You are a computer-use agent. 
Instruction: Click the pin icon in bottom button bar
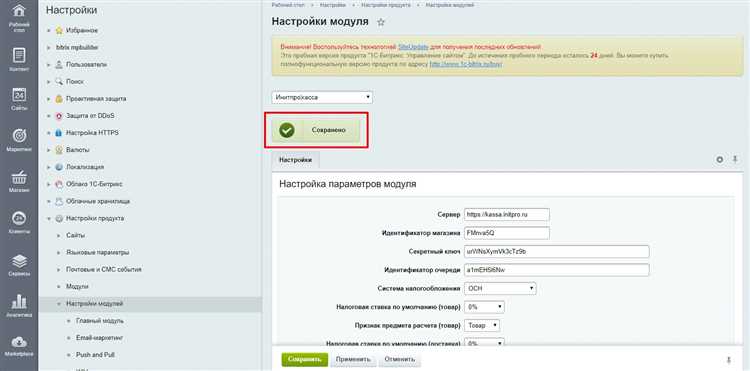coord(728,360)
